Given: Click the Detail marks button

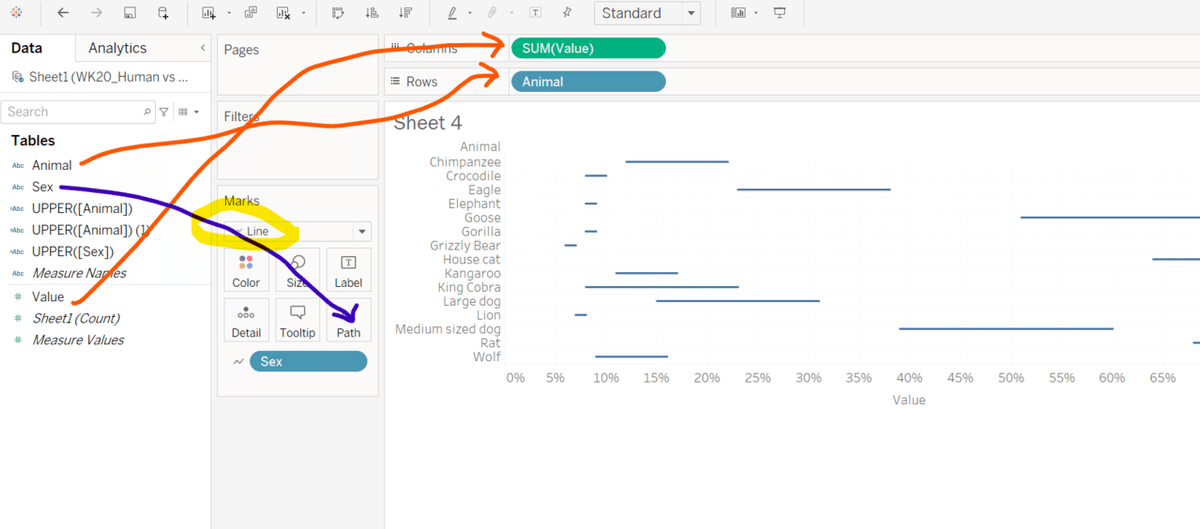Looking at the screenshot, I should tap(246, 320).
